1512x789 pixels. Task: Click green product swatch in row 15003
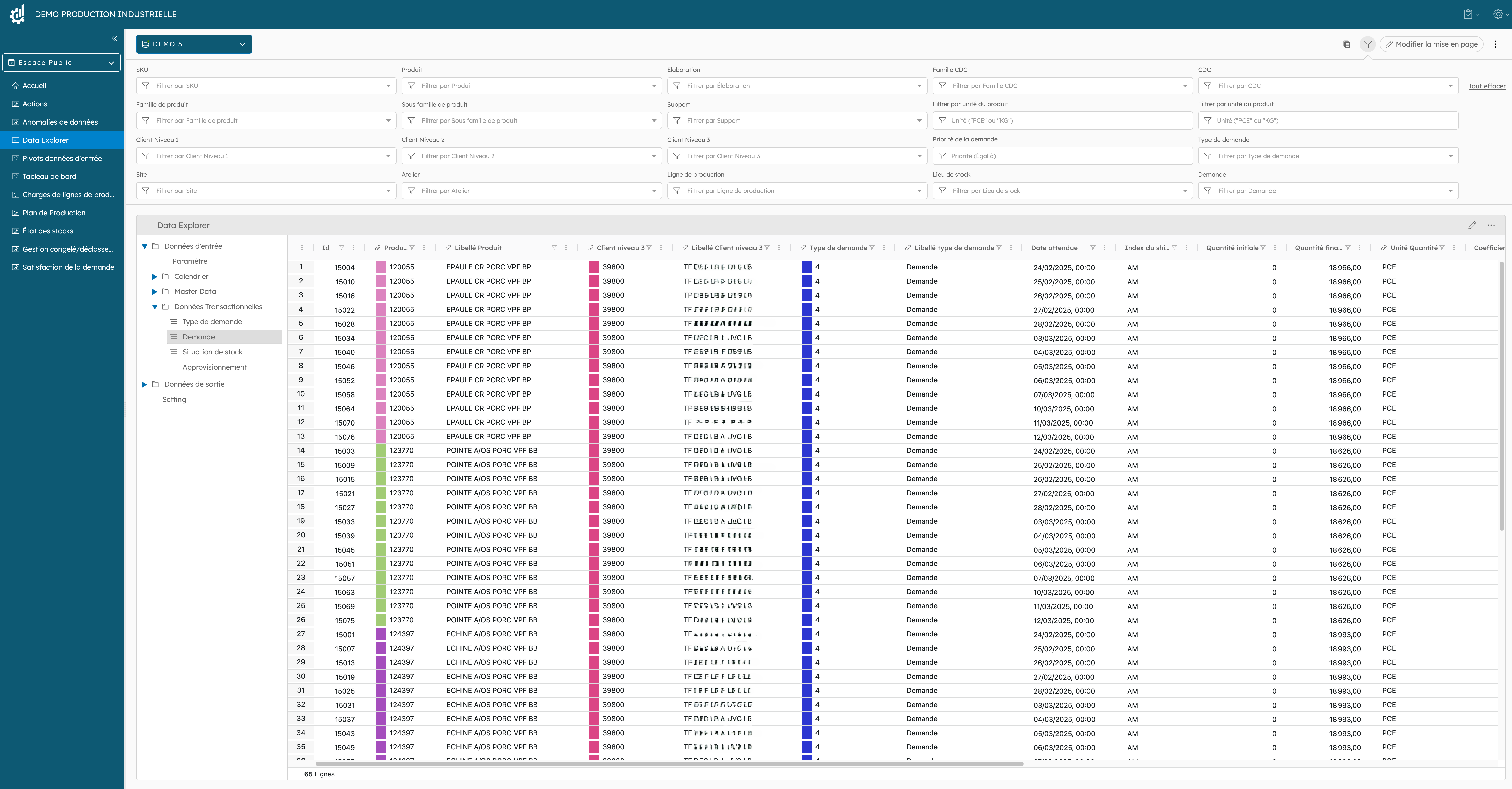pos(381,451)
